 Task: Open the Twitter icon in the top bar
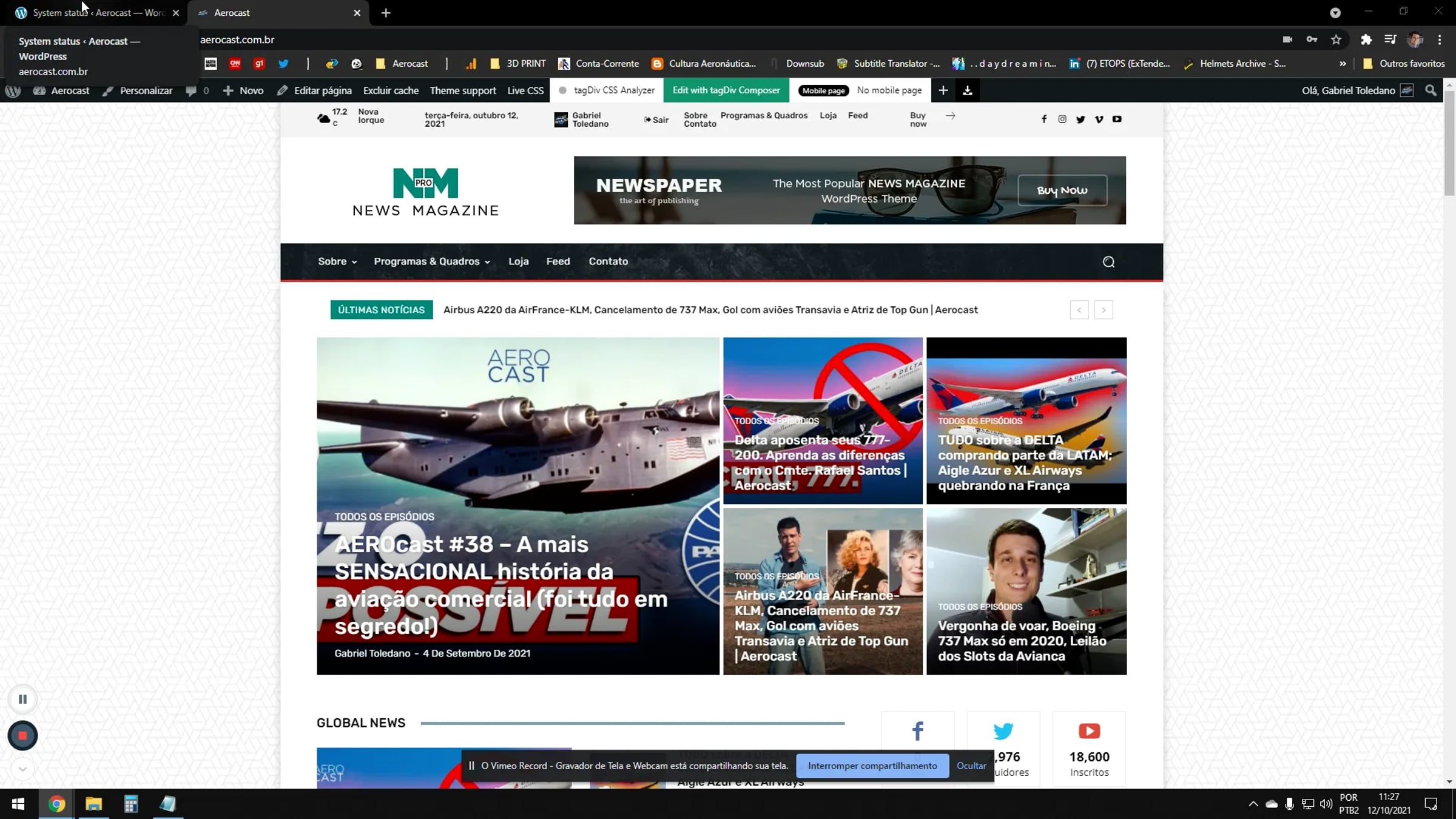(x=1080, y=119)
